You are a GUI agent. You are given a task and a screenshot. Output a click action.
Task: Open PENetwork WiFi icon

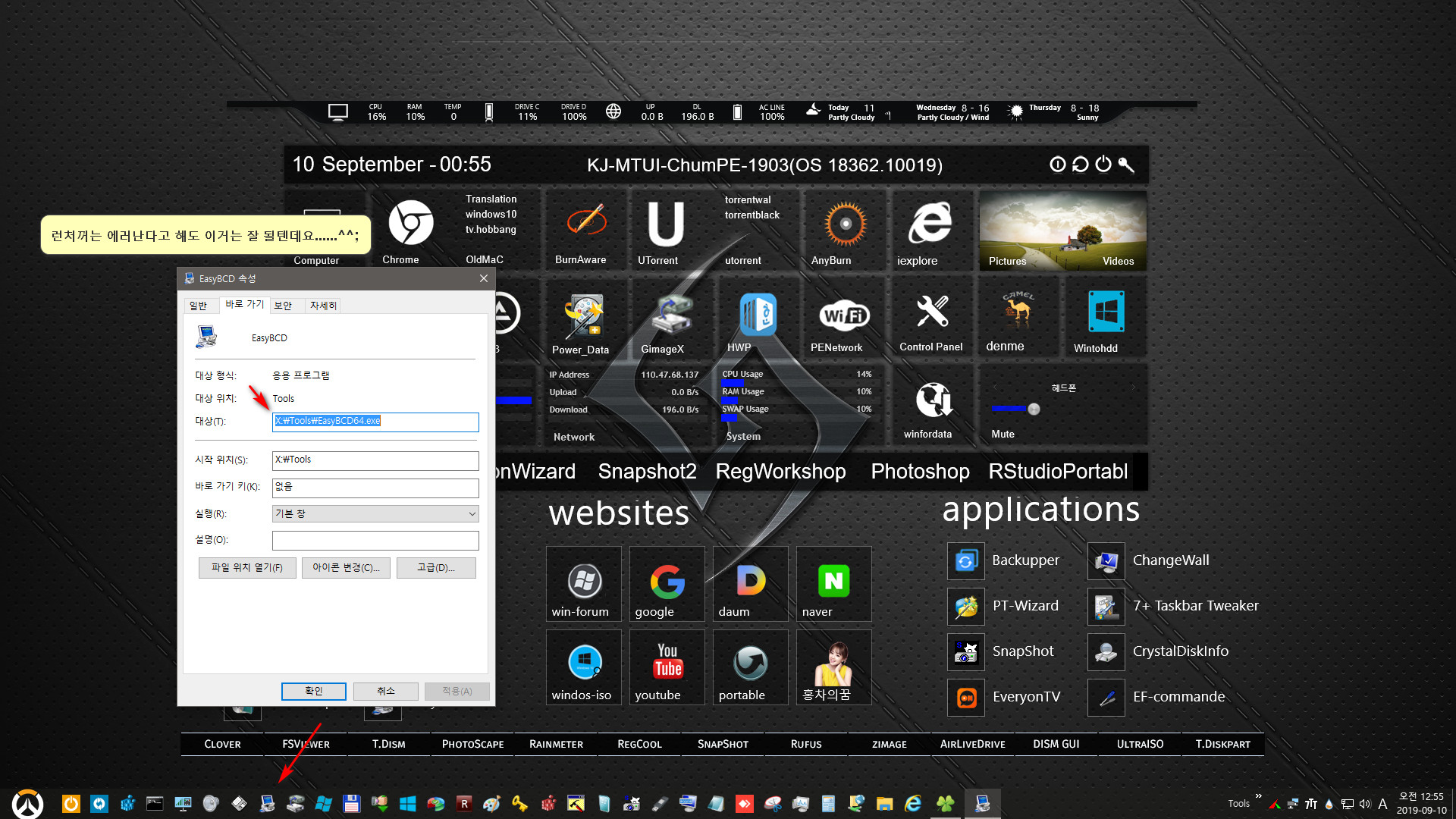[x=844, y=315]
